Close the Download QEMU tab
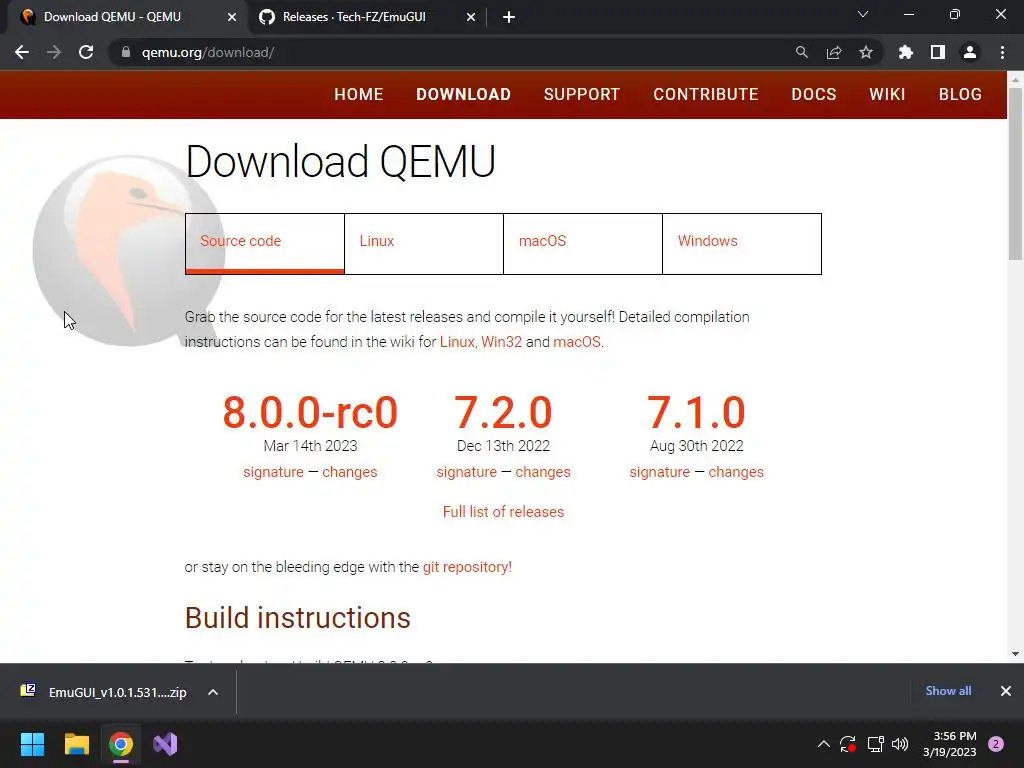 click(x=232, y=17)
